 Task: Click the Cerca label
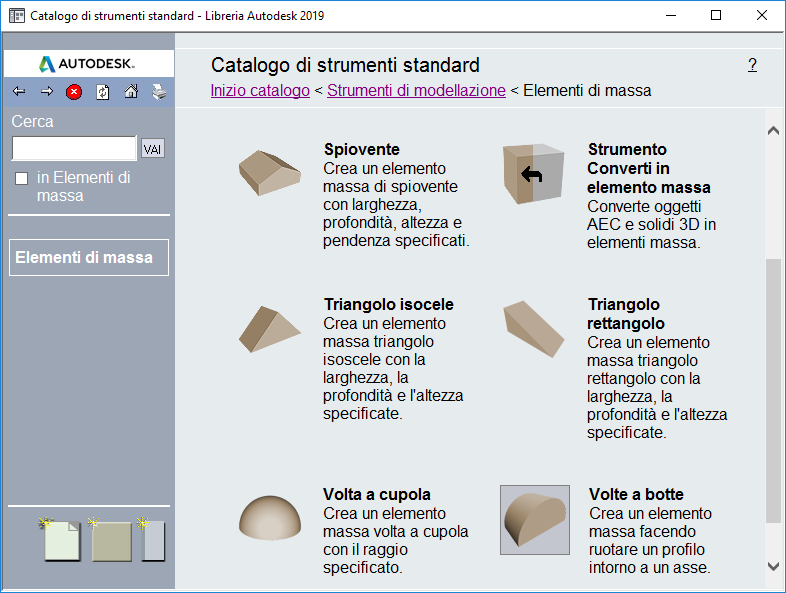click(x=32, y=122)
